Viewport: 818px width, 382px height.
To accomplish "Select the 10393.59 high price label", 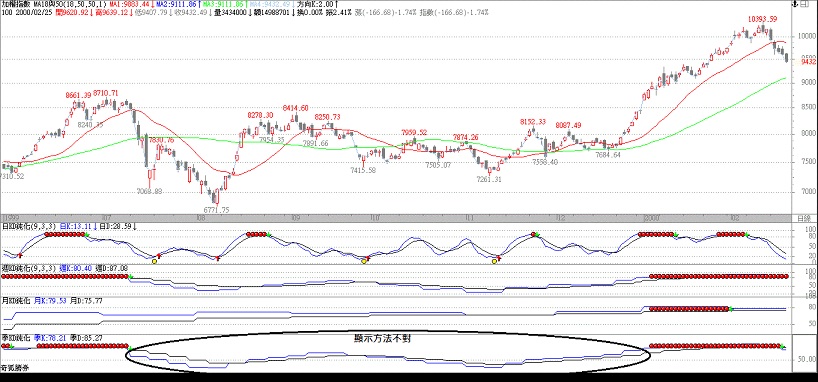I will (763, 19).
